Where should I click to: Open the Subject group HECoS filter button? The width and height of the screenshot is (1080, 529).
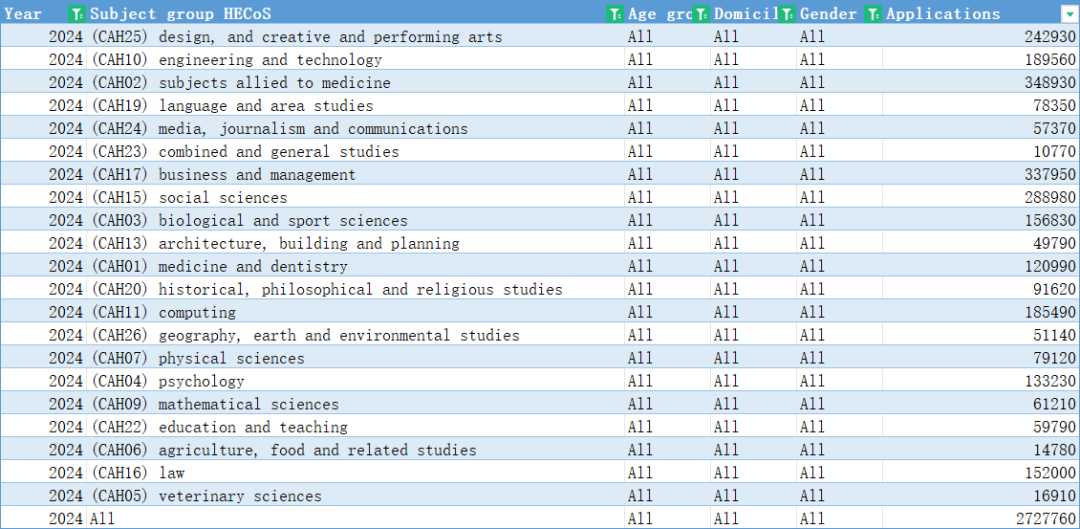click(614, 13)
